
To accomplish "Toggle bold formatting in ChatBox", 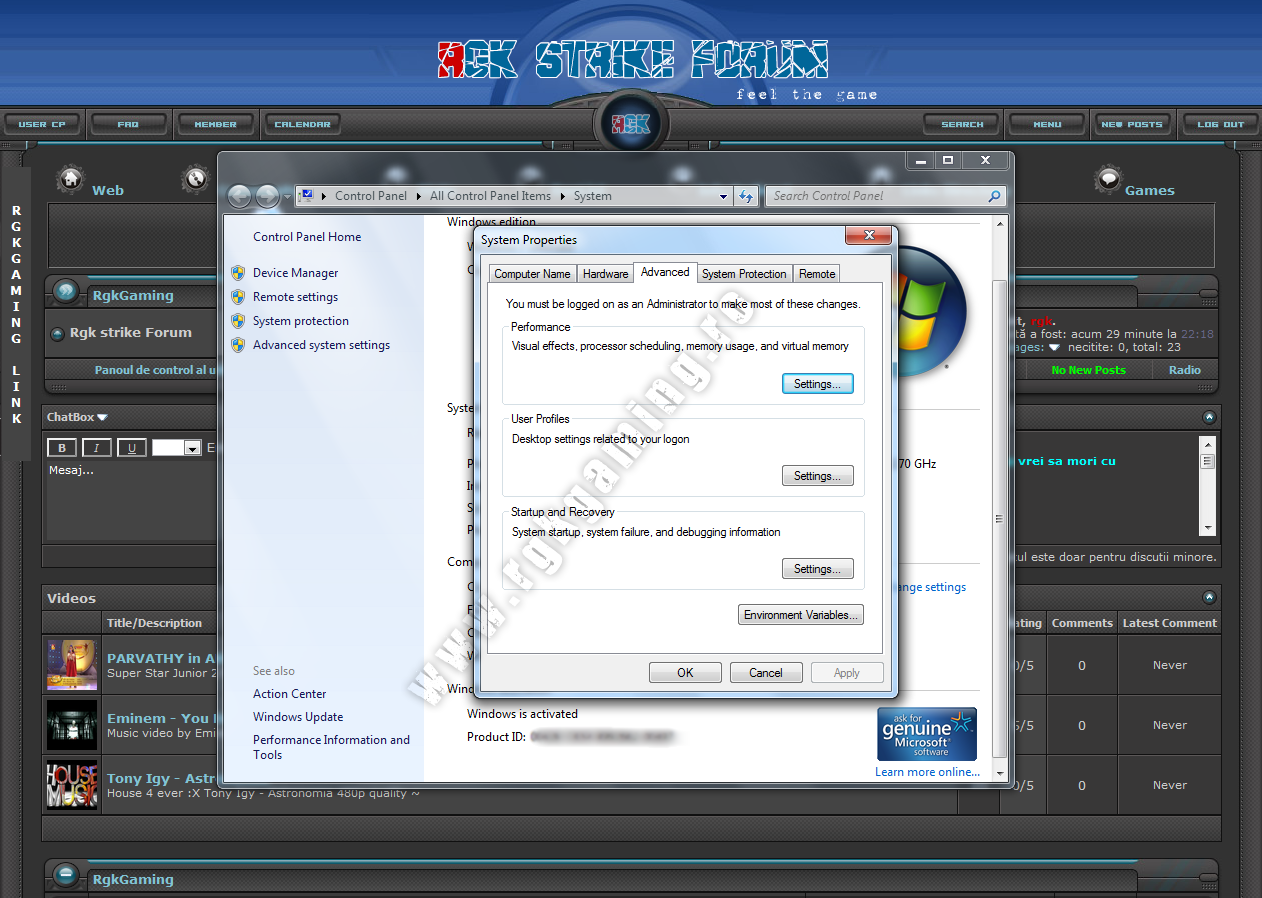I will coord(62,448).
